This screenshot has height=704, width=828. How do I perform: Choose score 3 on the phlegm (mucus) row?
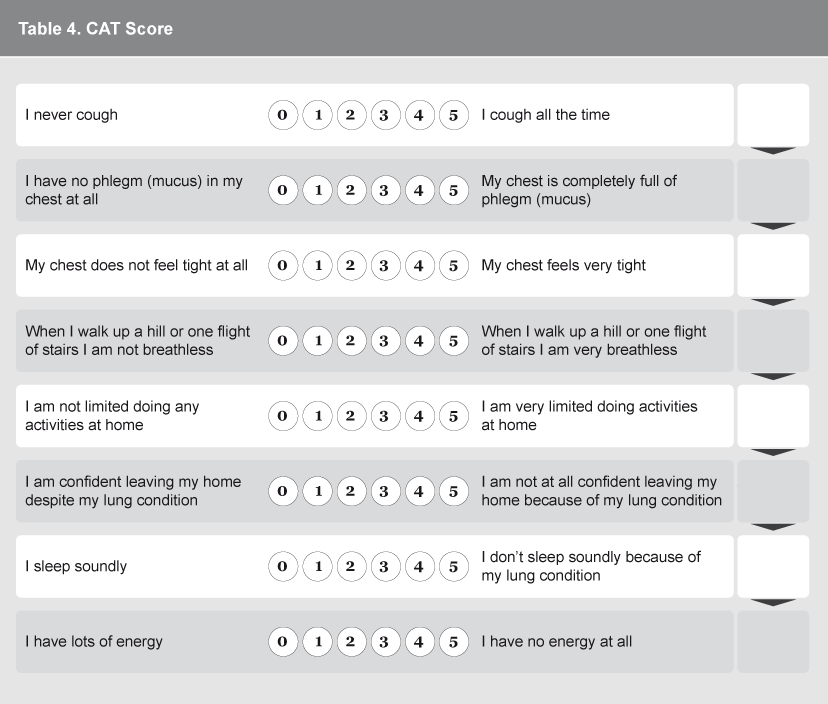pyautogui.click(x=385, y=190)
